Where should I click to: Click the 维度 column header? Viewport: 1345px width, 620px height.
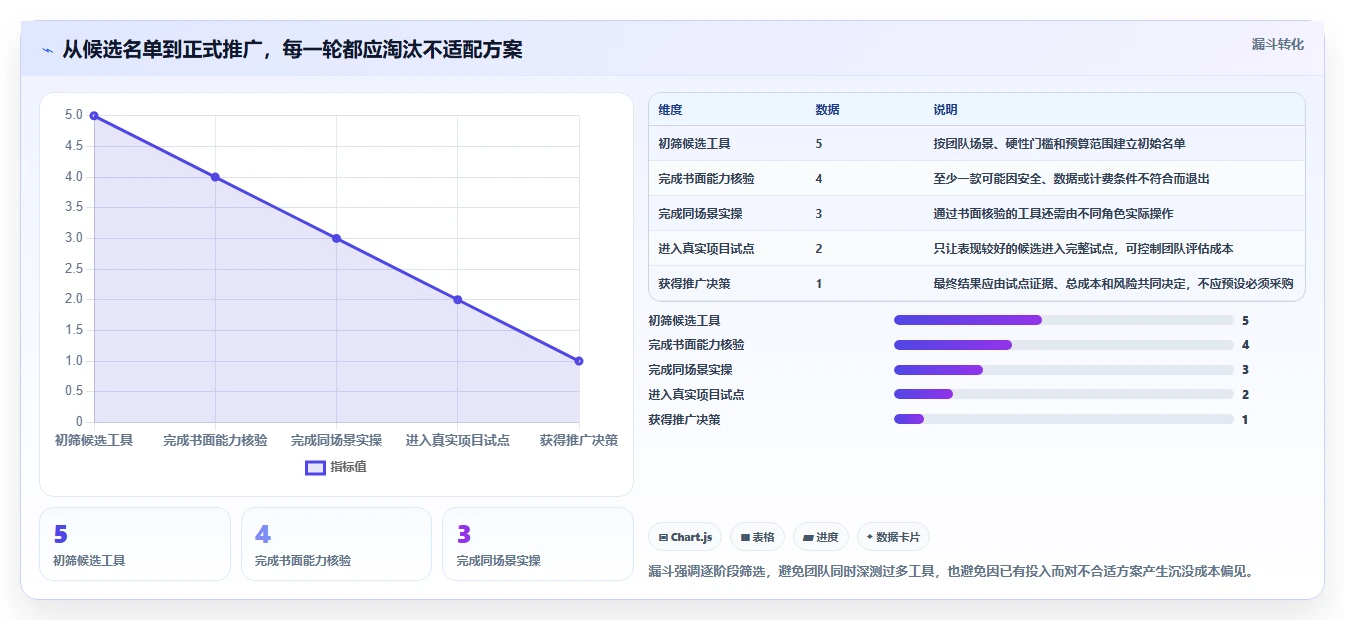670,109
